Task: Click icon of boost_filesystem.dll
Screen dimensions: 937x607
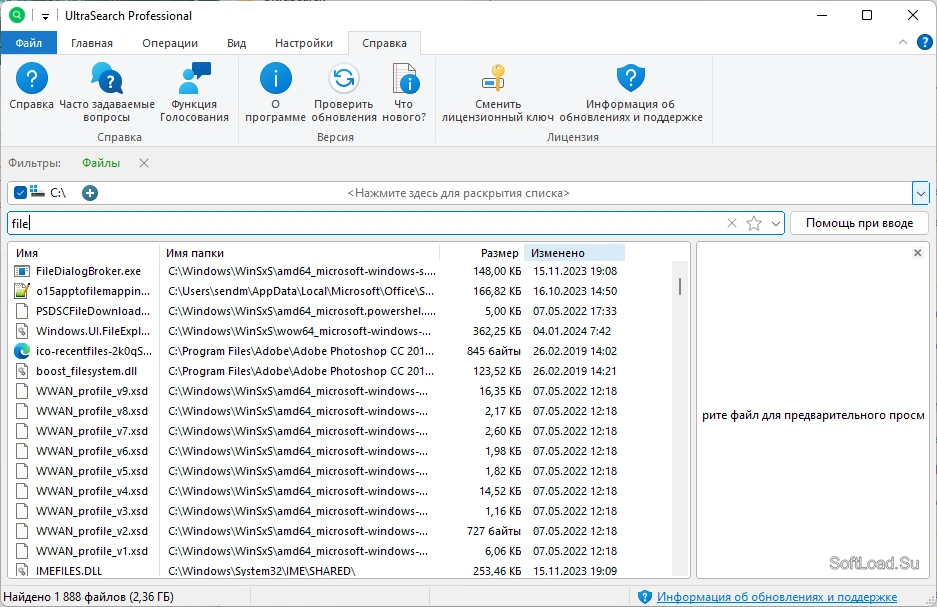Action: tap(22, 371)
